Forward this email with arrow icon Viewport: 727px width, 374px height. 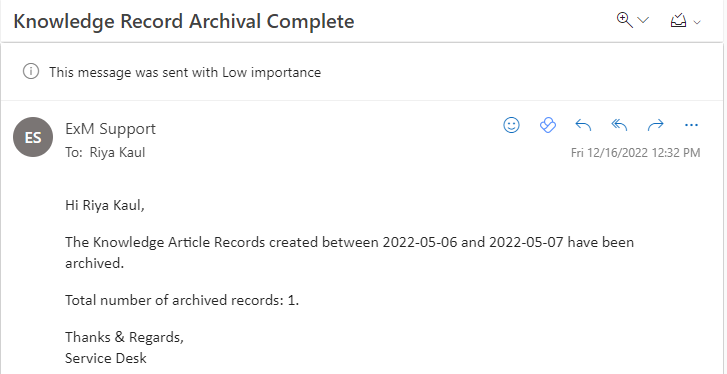point(655,125)
